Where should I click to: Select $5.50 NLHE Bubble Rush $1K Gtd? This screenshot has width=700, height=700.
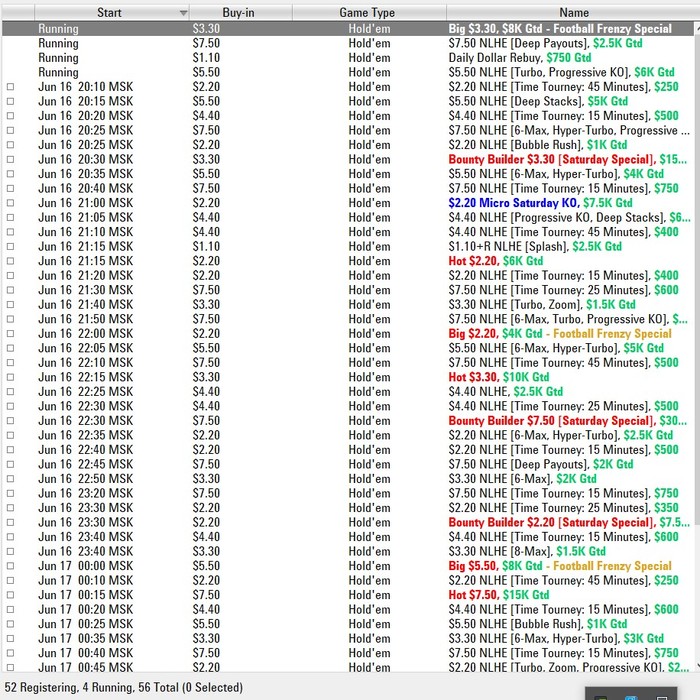348,624
